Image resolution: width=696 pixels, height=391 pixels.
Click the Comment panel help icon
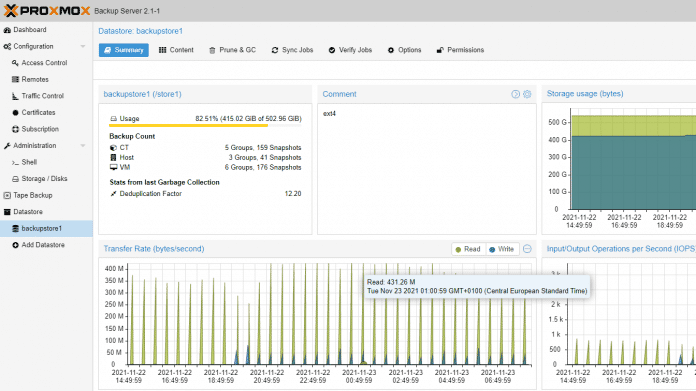tap(515, 94)
